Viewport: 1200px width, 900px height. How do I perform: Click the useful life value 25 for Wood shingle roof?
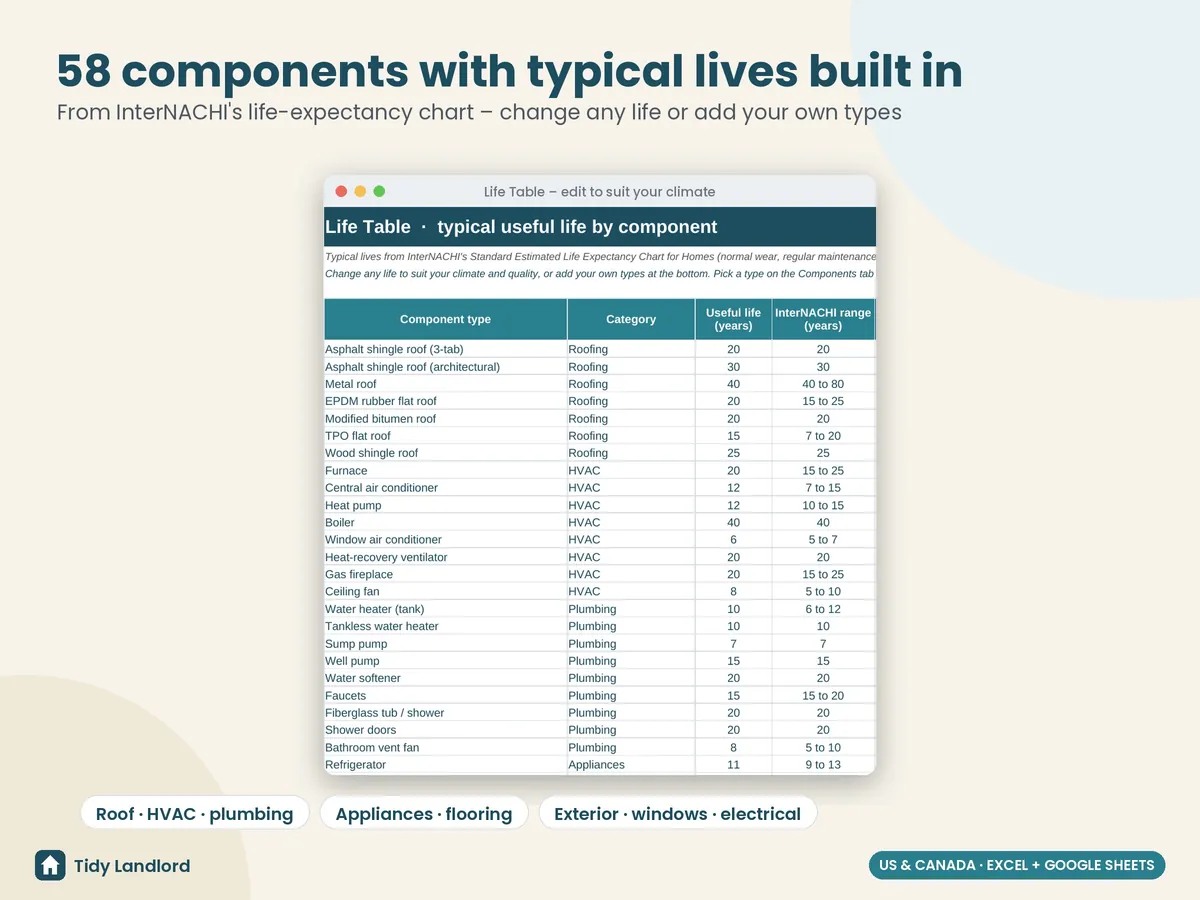click(733, 453)
